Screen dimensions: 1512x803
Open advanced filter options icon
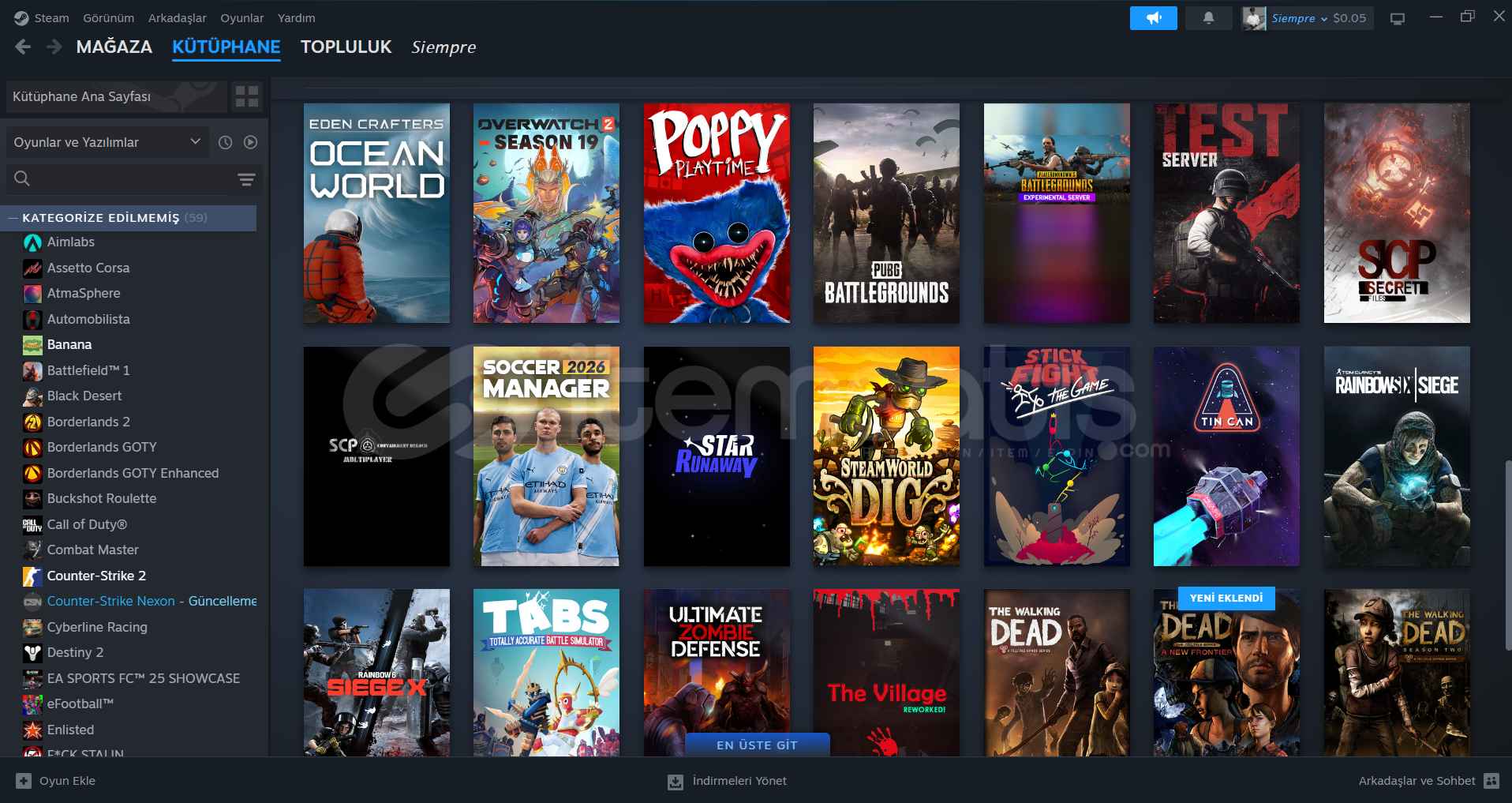point(246,179)
